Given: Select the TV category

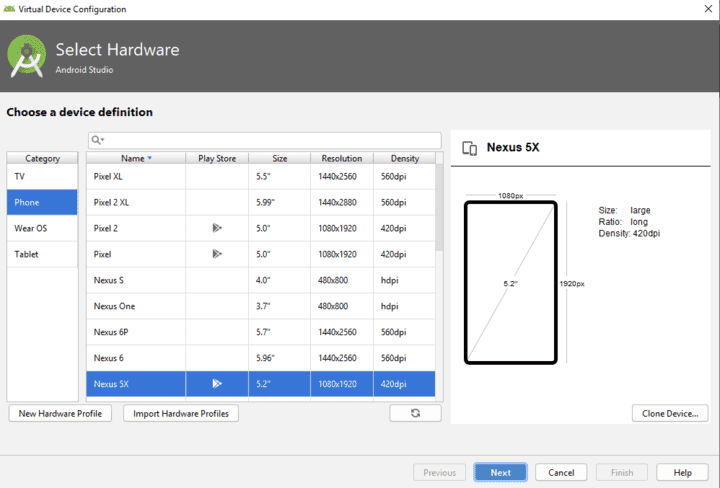Looking at the screenshot, I should [x=42, y=176].
